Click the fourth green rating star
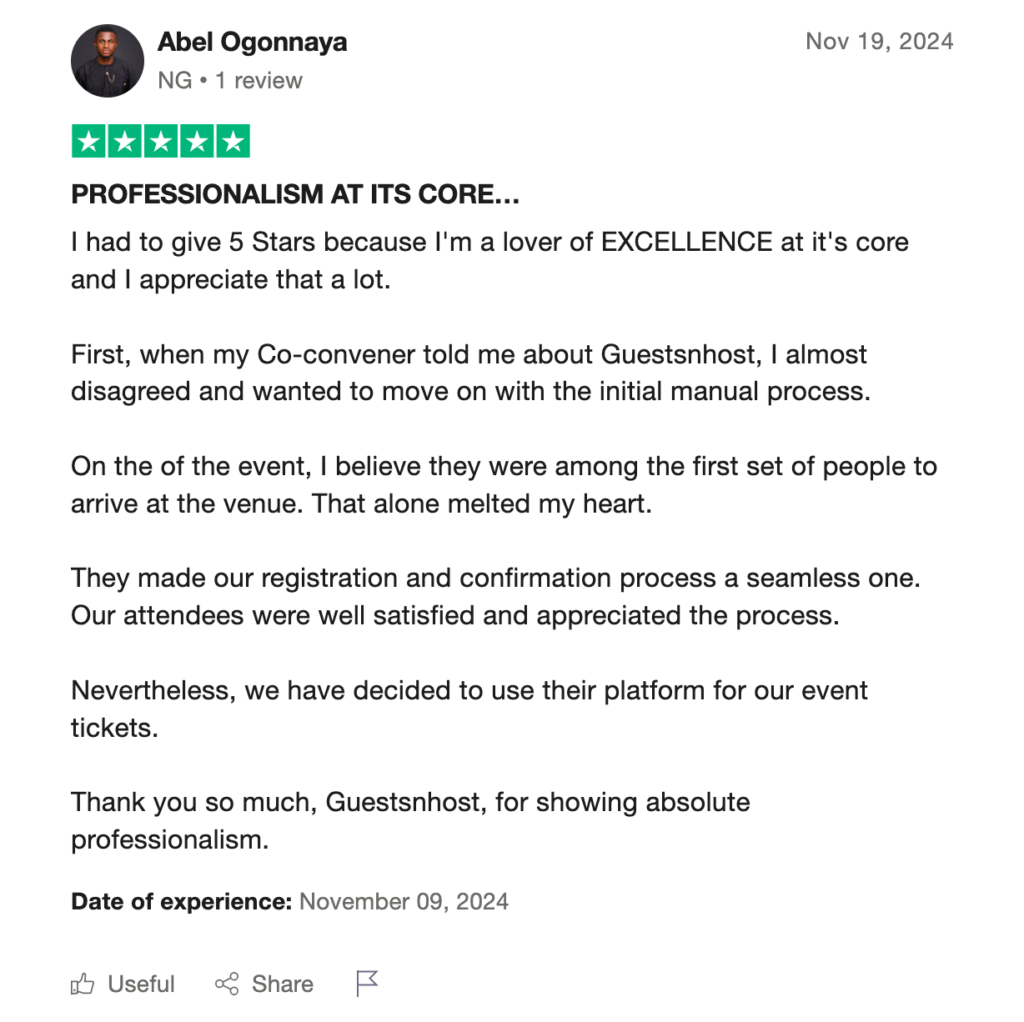This screenshot has width=1024, height=1022. pos(197,141)
